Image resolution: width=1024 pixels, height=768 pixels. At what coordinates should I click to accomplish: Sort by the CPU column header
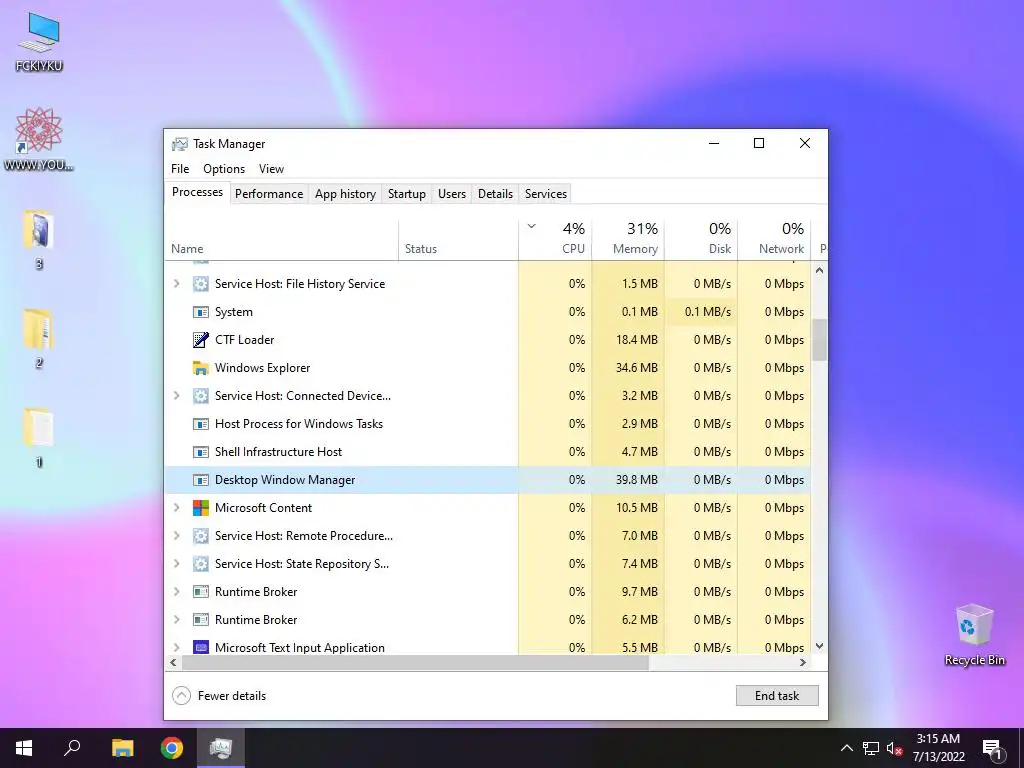[555, 240]
